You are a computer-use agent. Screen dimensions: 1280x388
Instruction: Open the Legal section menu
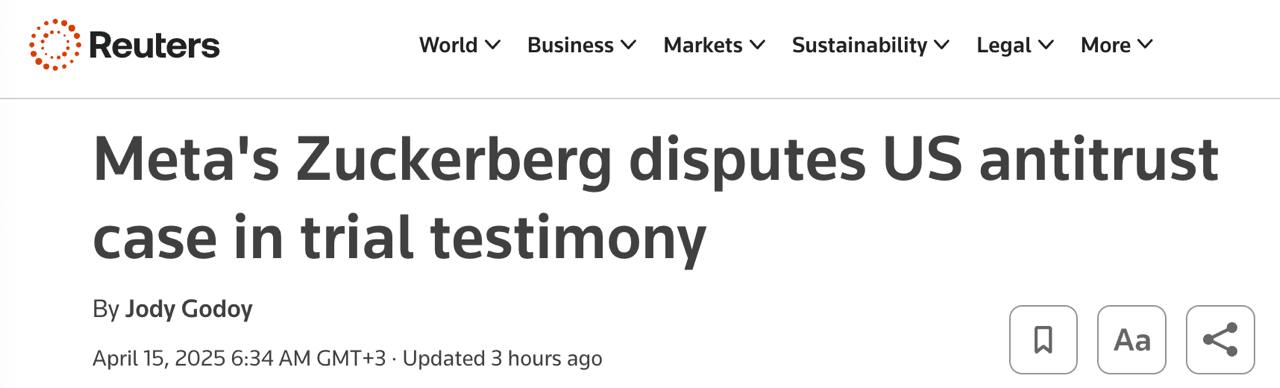pos(1016,45)
